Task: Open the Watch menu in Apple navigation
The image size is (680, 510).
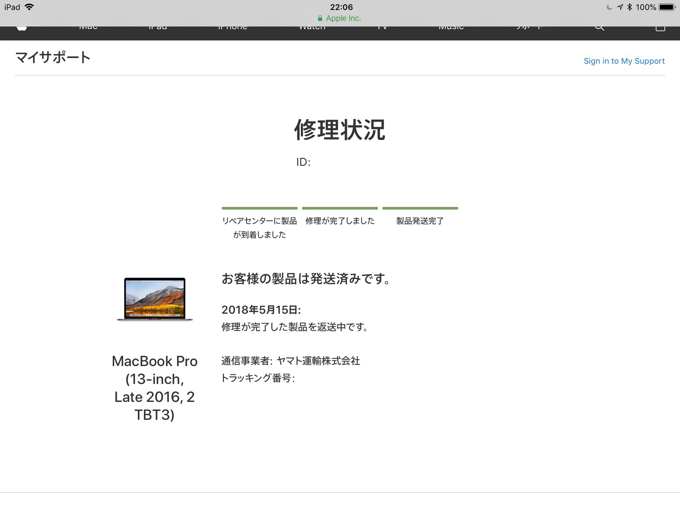Action: click(x=312, y=28)
